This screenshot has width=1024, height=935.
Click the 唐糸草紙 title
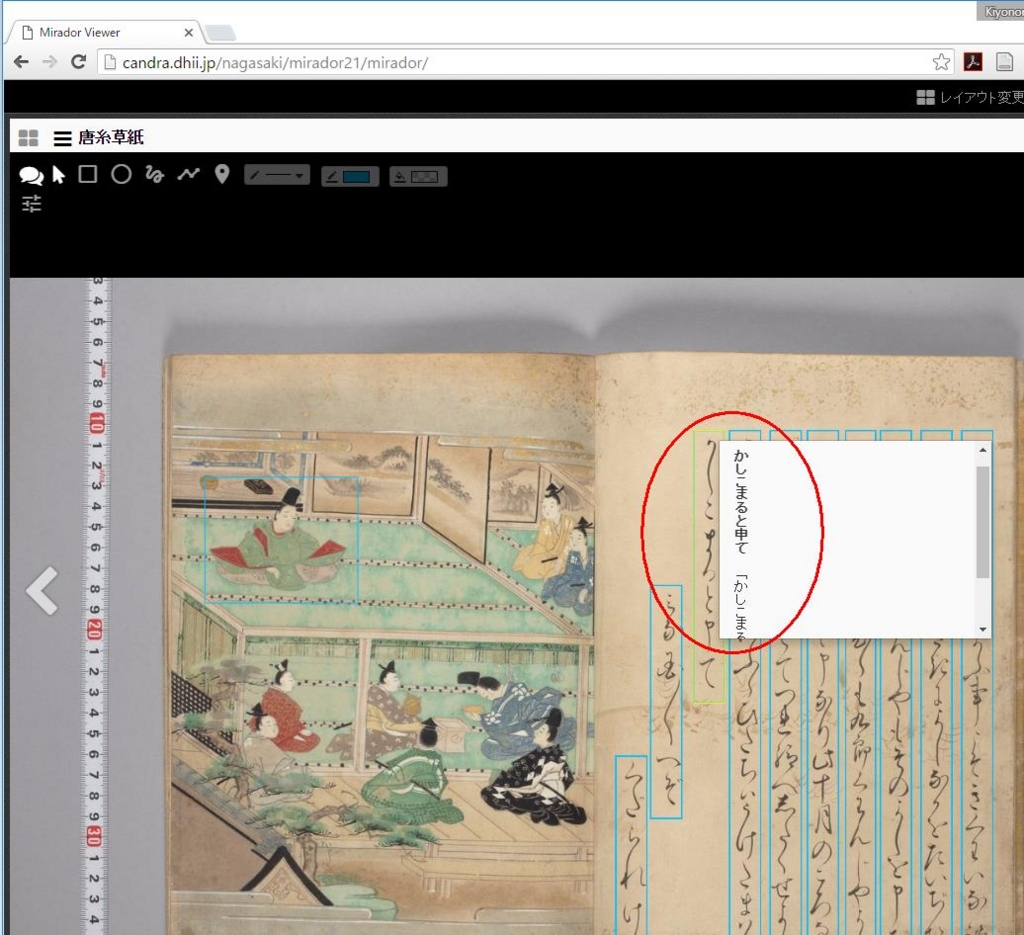pos(111,137)
